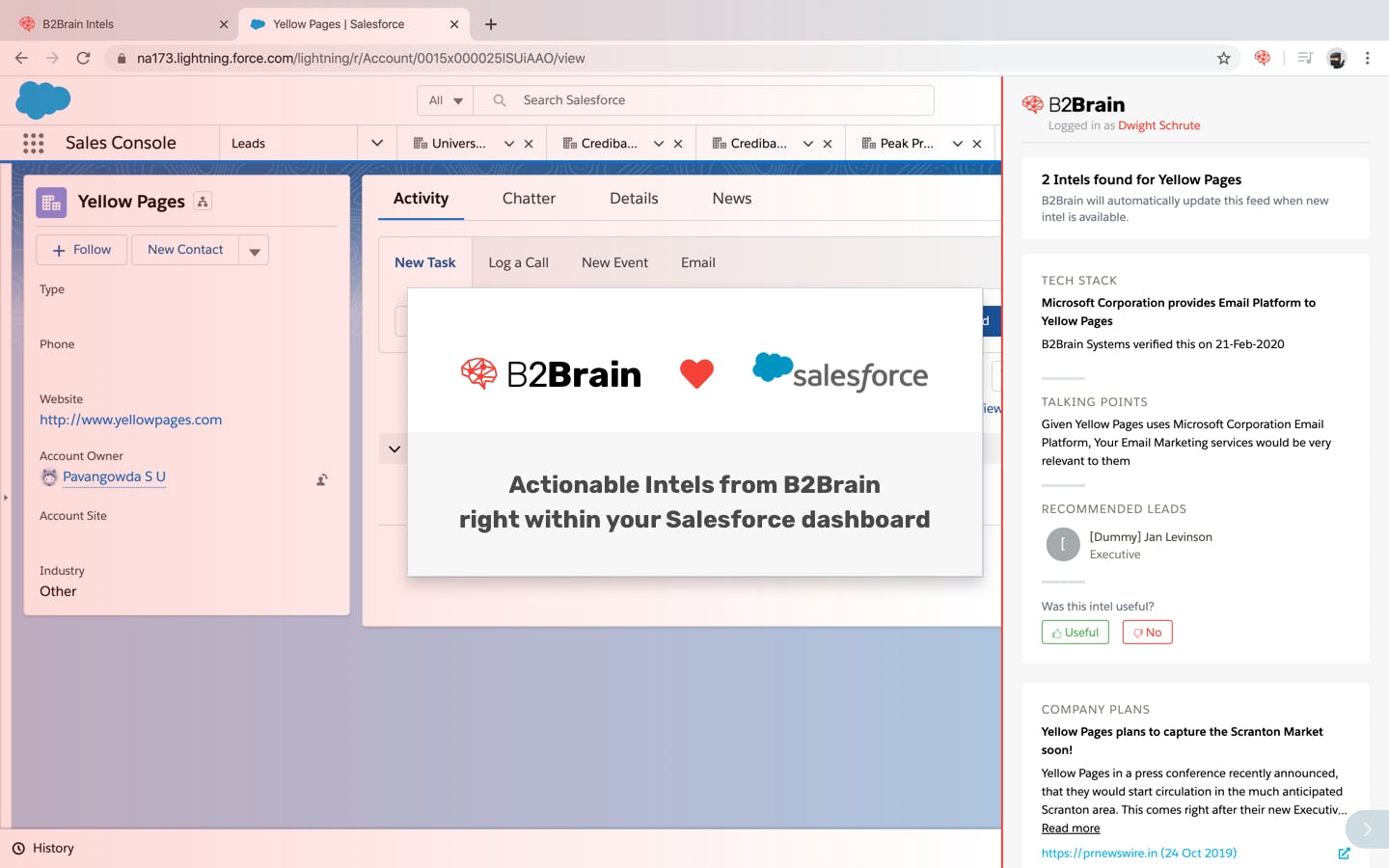Follow the Yellow Pages account
Screen dimensions: 1389x868
(82, 250)
